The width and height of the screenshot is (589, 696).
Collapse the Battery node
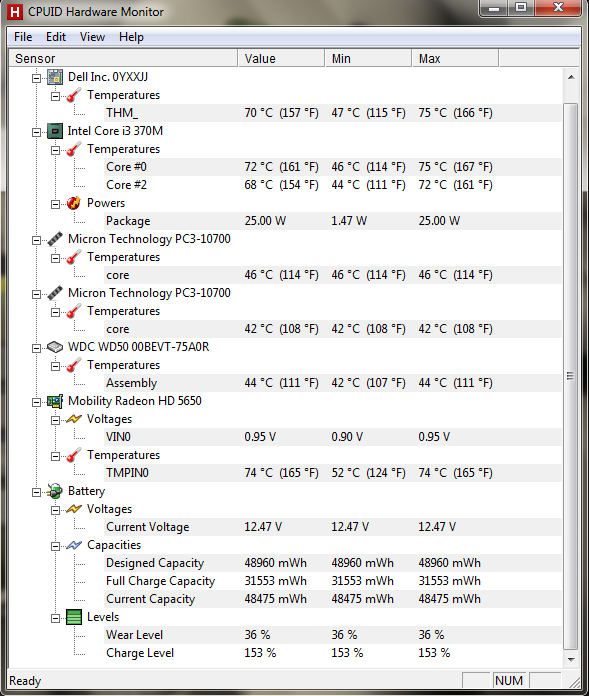36,492
